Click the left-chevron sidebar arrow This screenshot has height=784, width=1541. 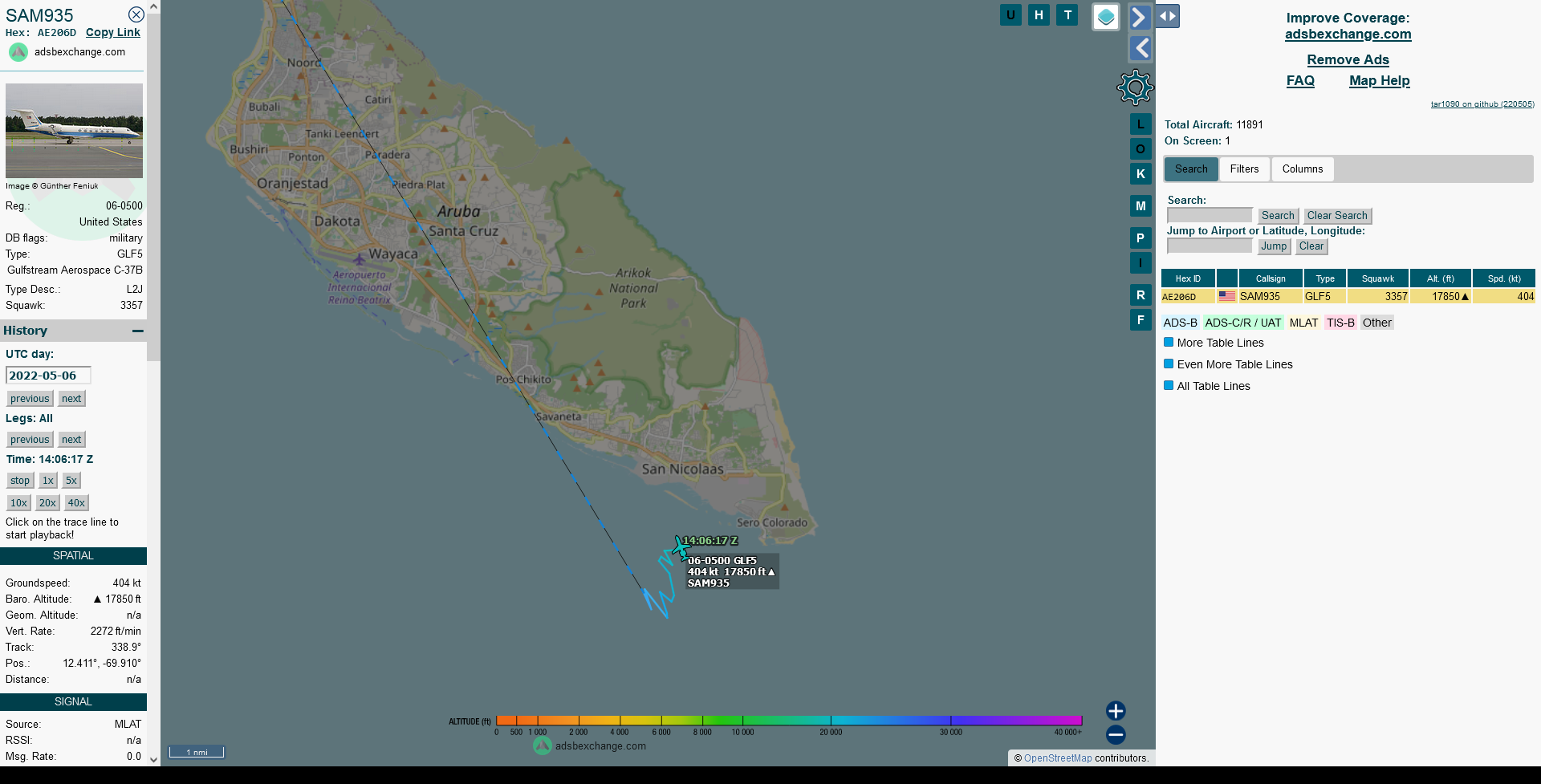(1140, 48)
